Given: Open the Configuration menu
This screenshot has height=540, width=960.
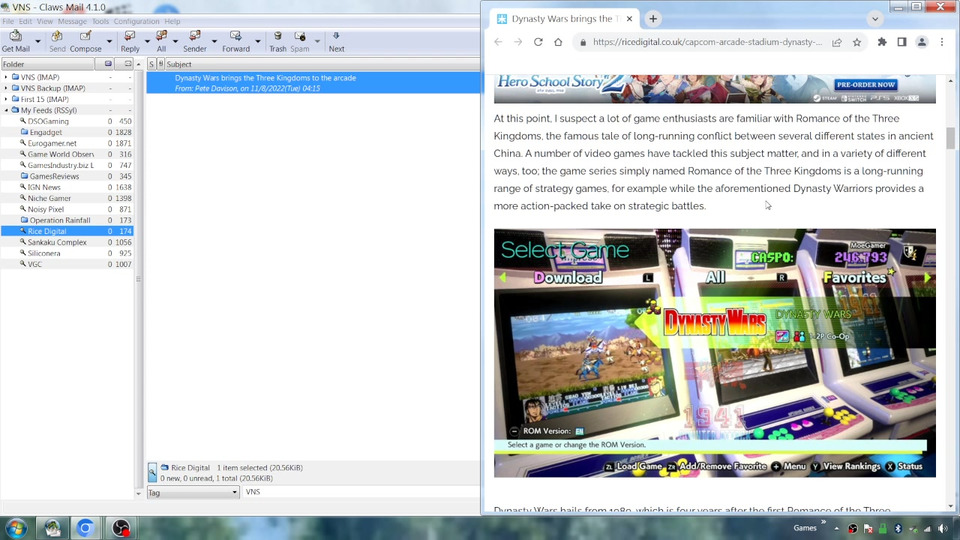Looking at the screenshot, I should (136, 21).
